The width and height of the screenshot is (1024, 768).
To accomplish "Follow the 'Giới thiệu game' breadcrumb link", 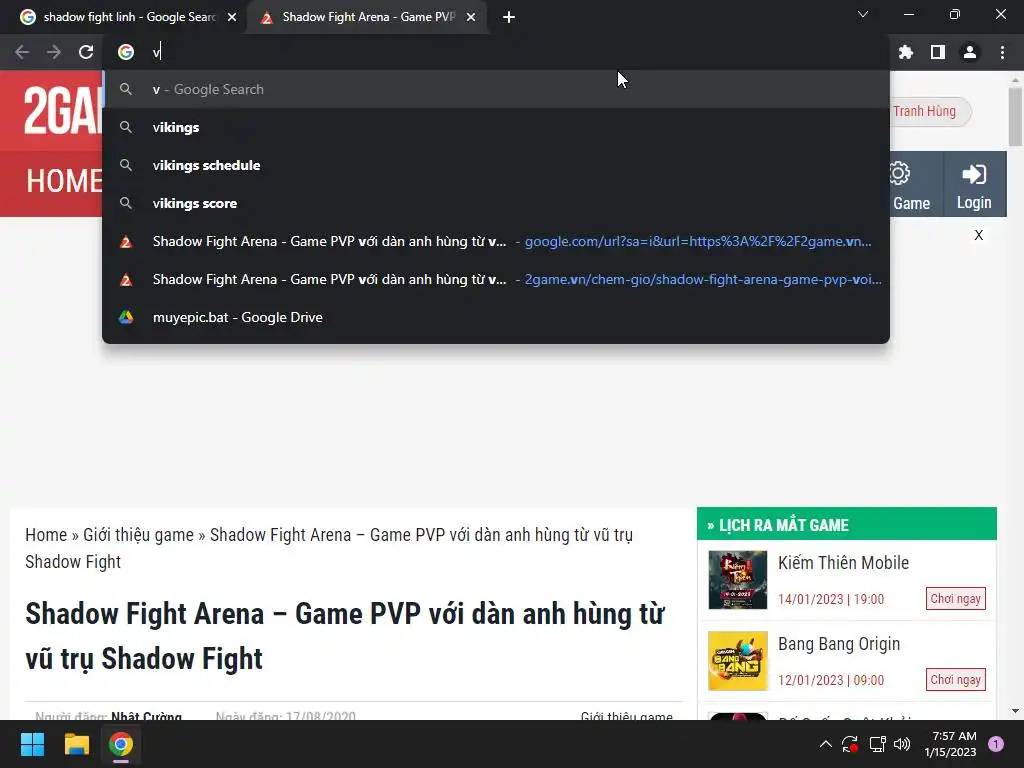I will [x=138, y=535].
